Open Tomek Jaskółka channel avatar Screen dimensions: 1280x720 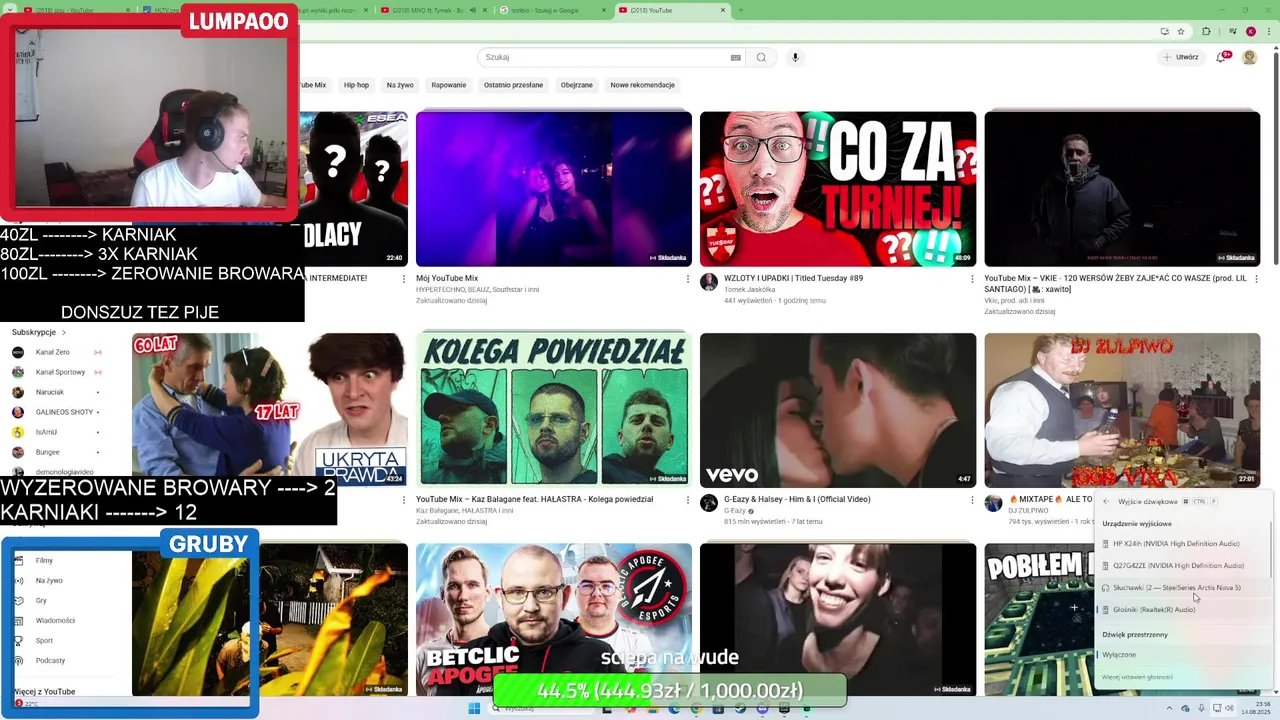click(709, 282)
